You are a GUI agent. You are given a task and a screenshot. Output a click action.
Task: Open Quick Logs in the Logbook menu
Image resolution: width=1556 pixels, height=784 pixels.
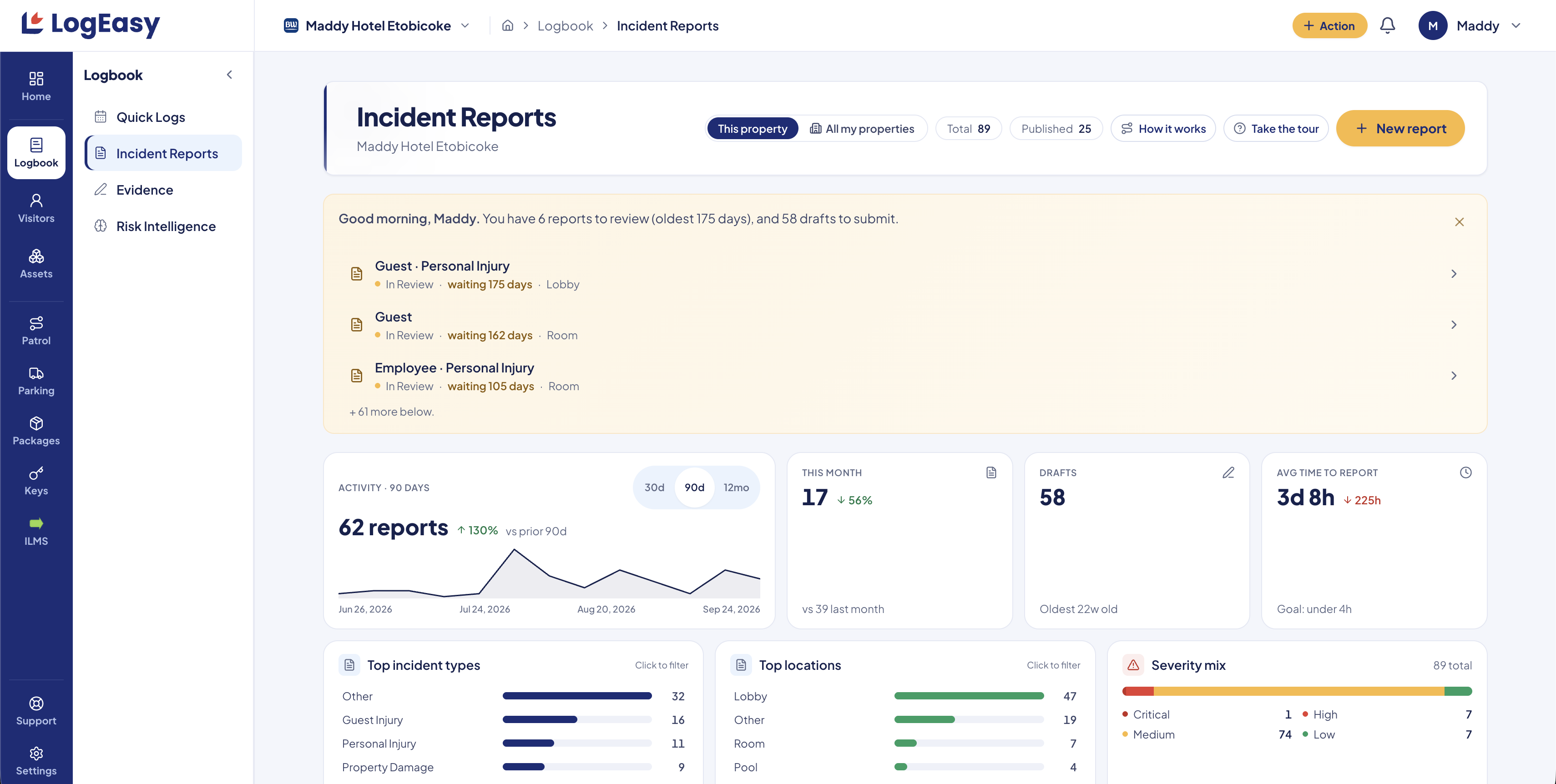163,117
